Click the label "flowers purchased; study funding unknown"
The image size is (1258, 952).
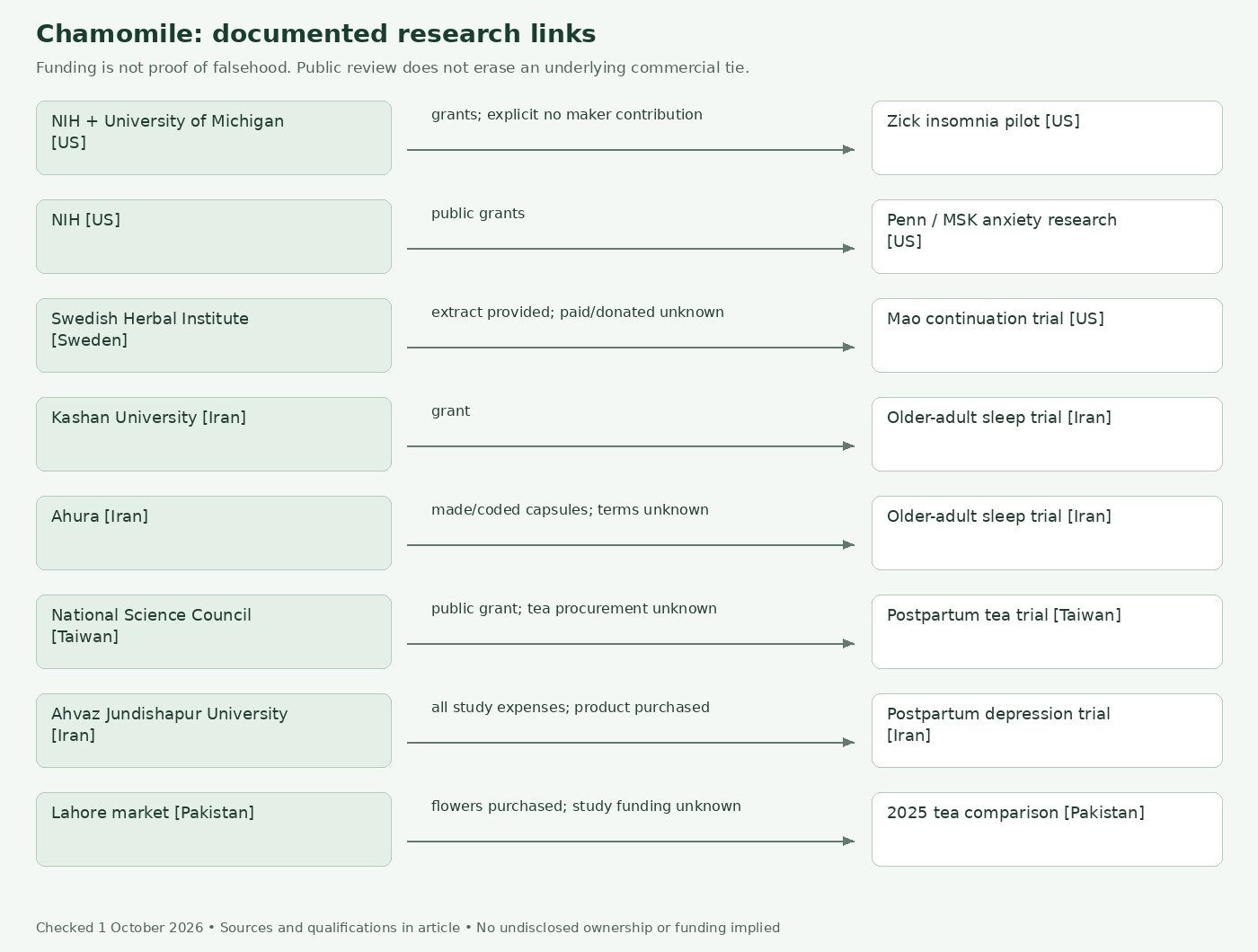[586, 807]
